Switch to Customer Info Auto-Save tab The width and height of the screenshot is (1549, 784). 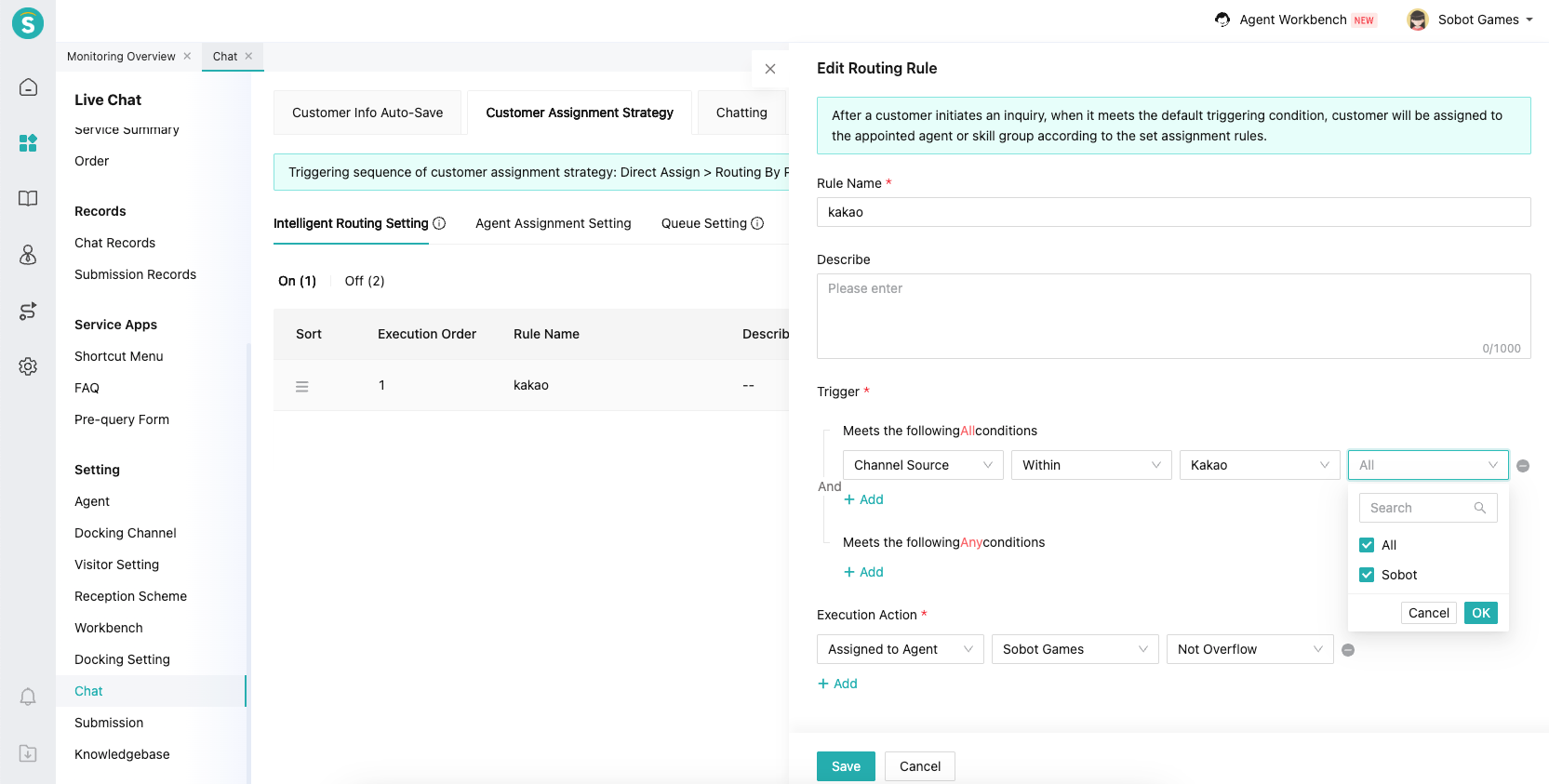(x=367, y=113)
